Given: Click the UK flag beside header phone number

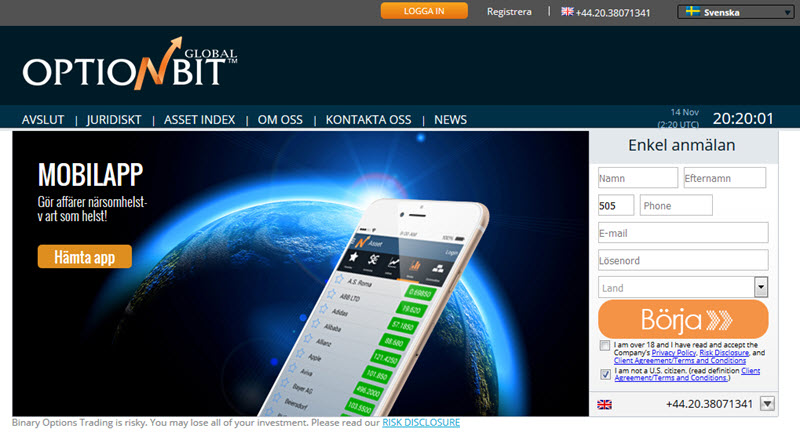Looking at the screenshot, I should (567, 12).
